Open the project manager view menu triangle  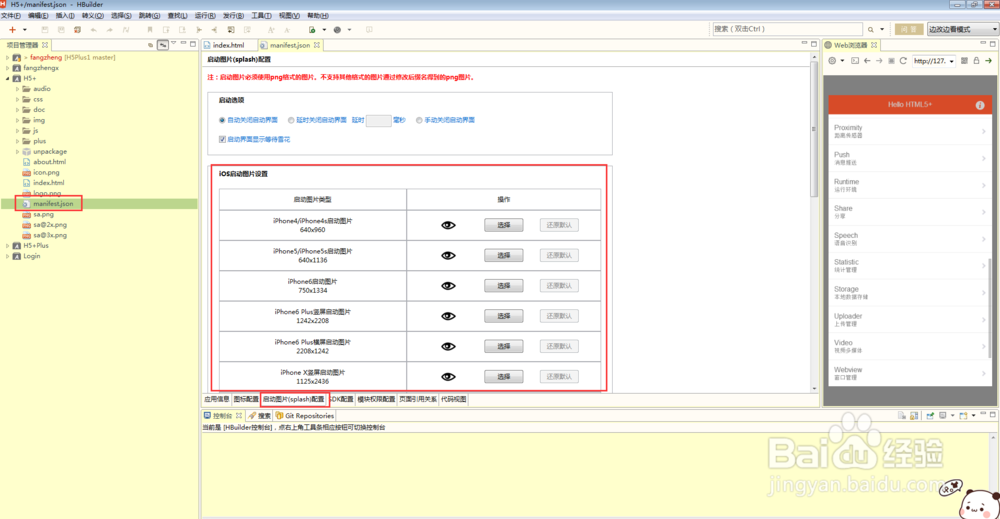pyautogui.click(x=173, y=43)
